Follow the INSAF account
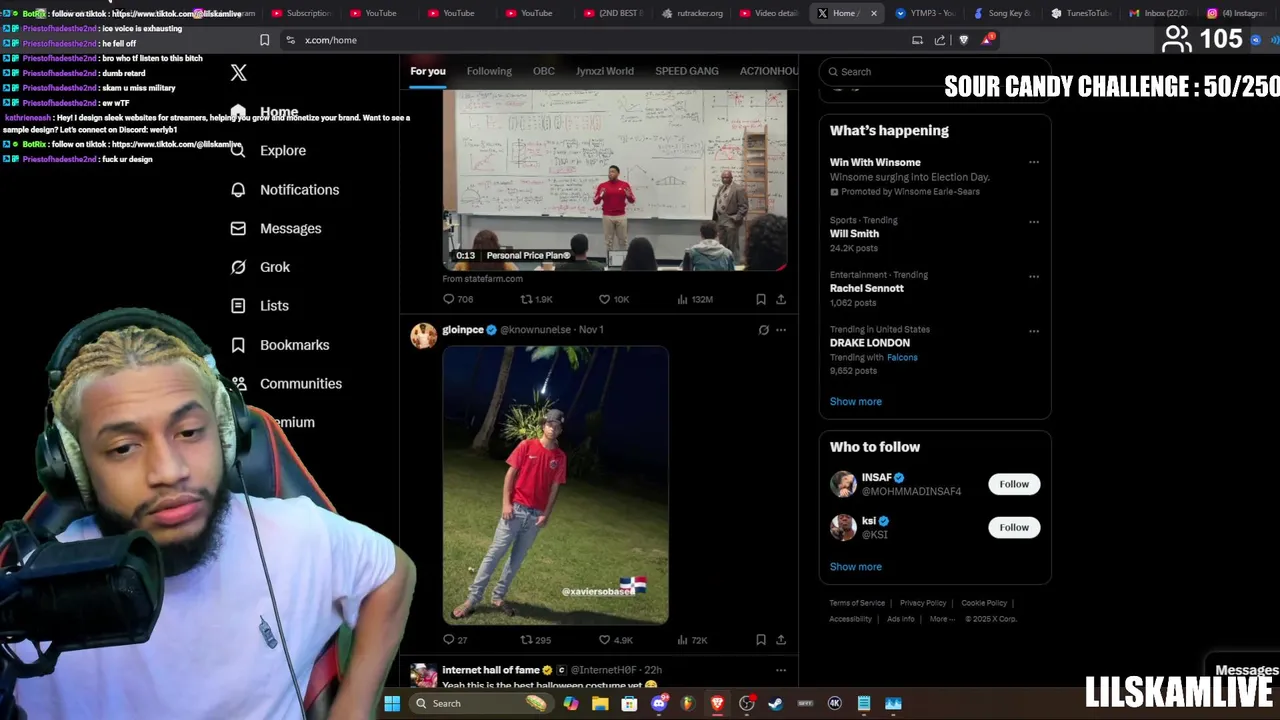Viewport: 1280px width, 720px height. (1014, 484)
